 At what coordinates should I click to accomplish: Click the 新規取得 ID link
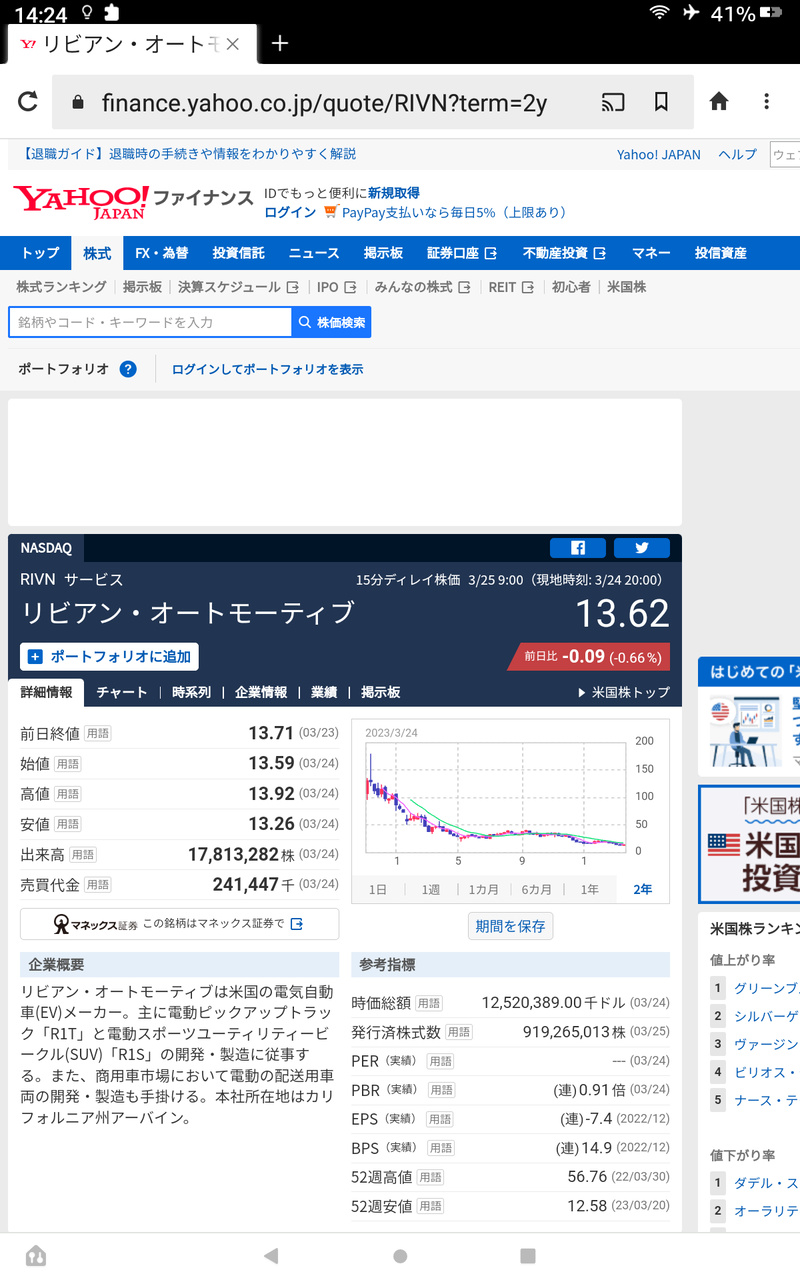[394, 193]
